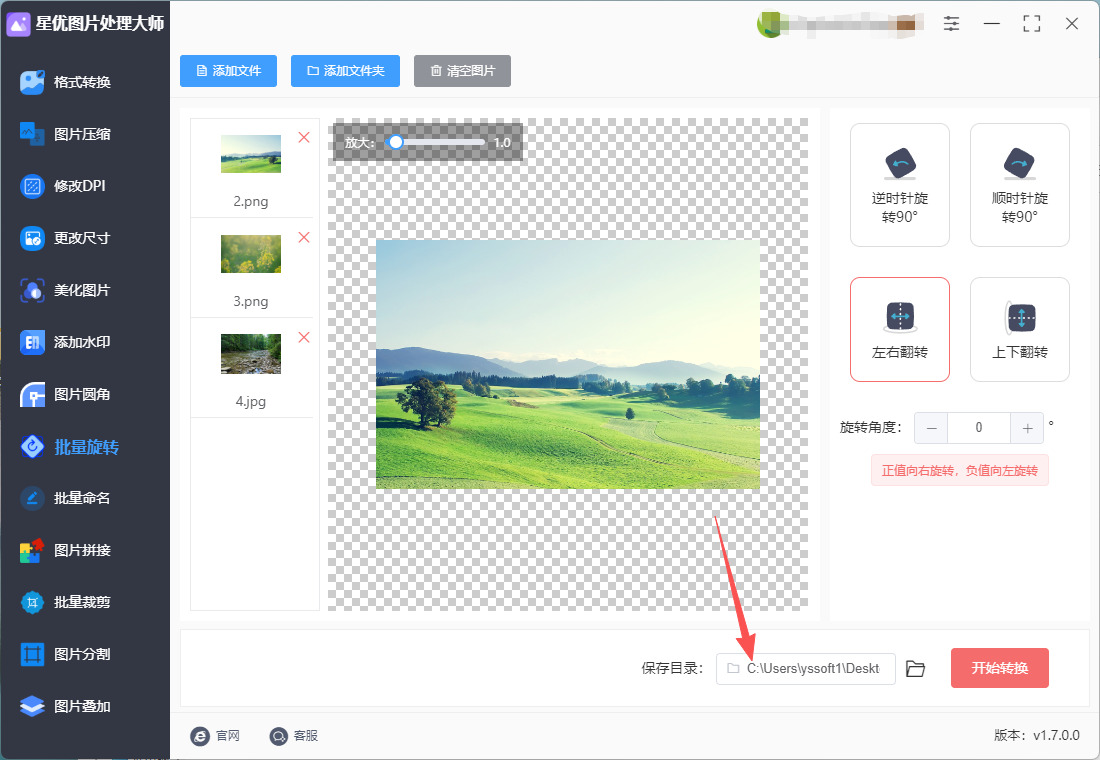
Task: Click the 清空图片 clear images button
Action: 462,71
